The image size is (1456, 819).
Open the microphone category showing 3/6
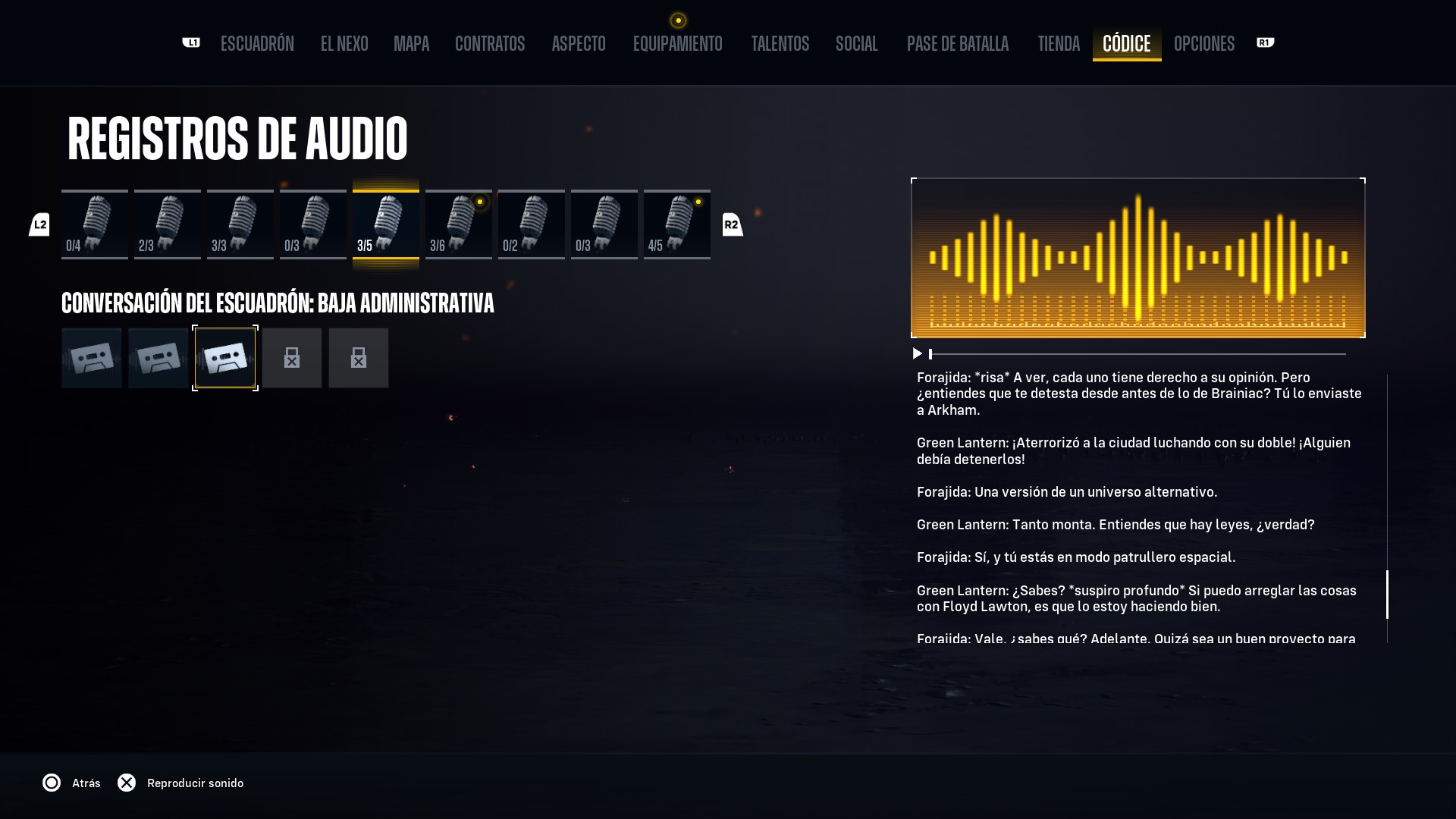[459, 224]
